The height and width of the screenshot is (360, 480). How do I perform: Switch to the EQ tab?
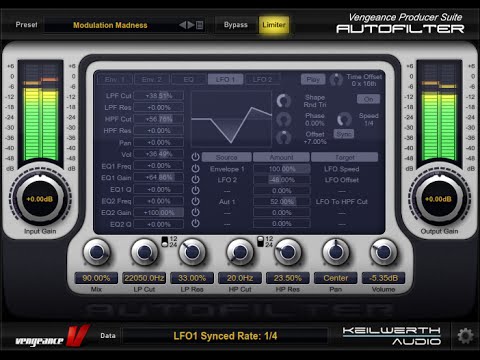(x=189, y=79)
